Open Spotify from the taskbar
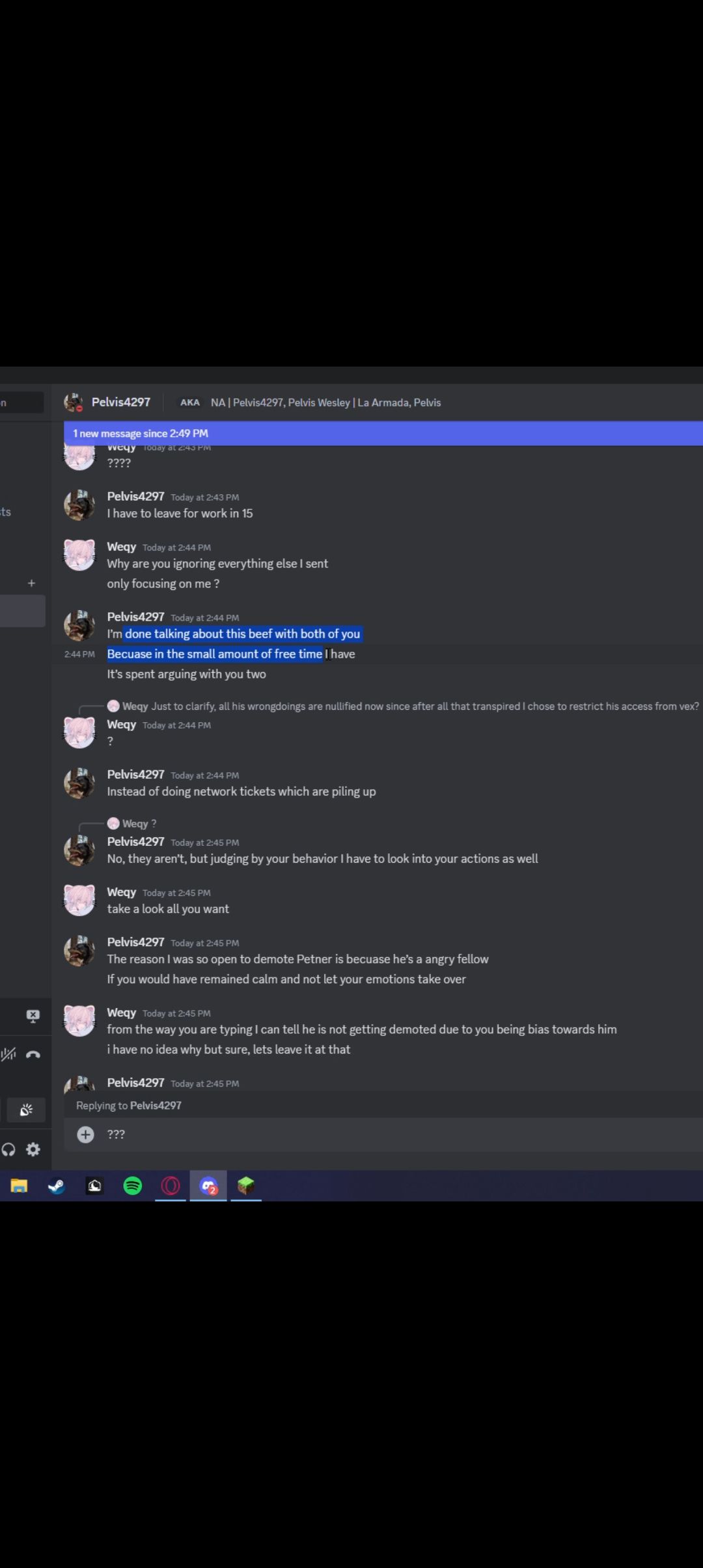Viewport: 703px width, 1568px height. coord(133,1186)
